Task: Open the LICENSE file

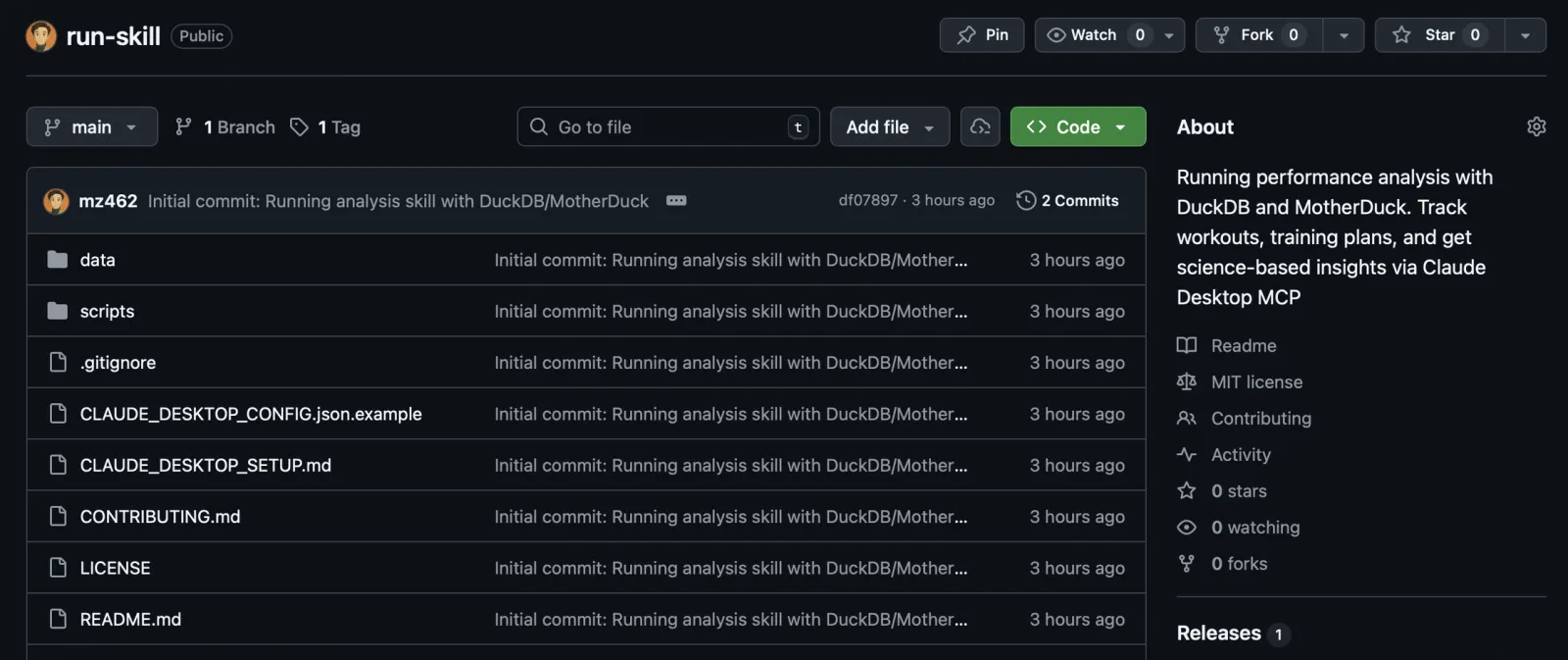Action: pyautogui.click(x=116, y=568)
